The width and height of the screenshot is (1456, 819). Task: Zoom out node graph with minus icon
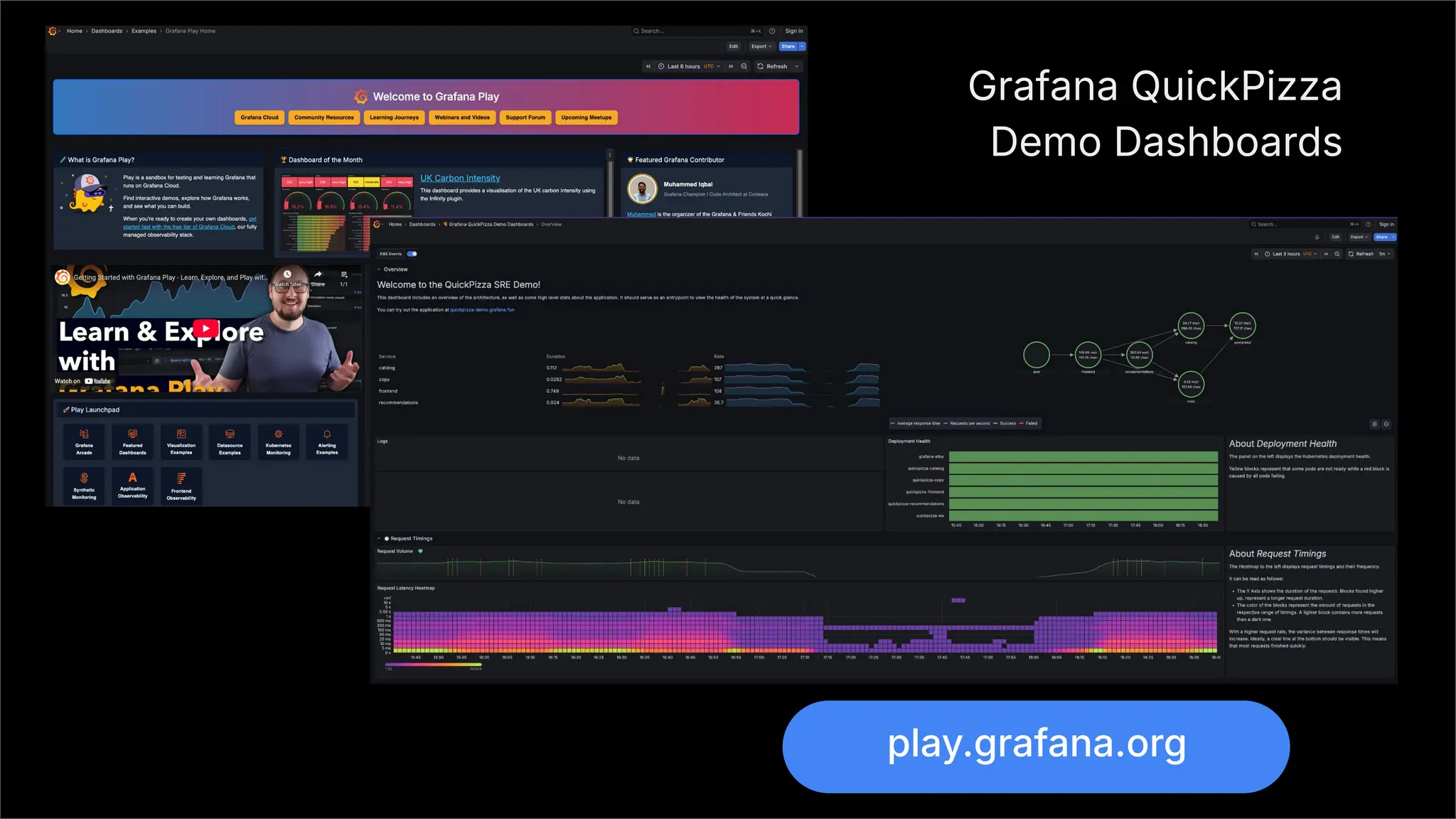[1386, 424]
